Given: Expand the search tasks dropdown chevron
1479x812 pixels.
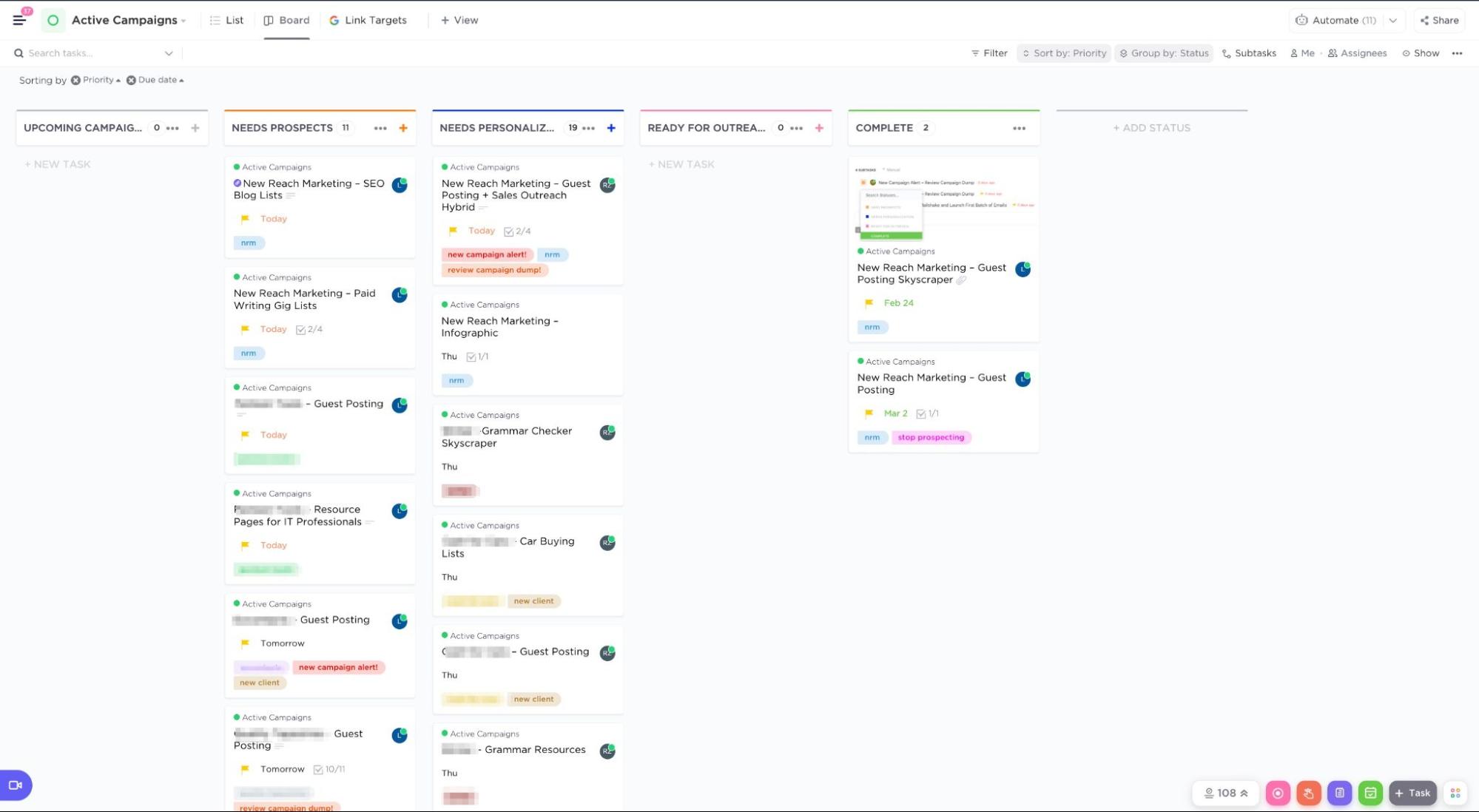Looking at the screenshot, I should pyautogui.click(x=169, y=53).
